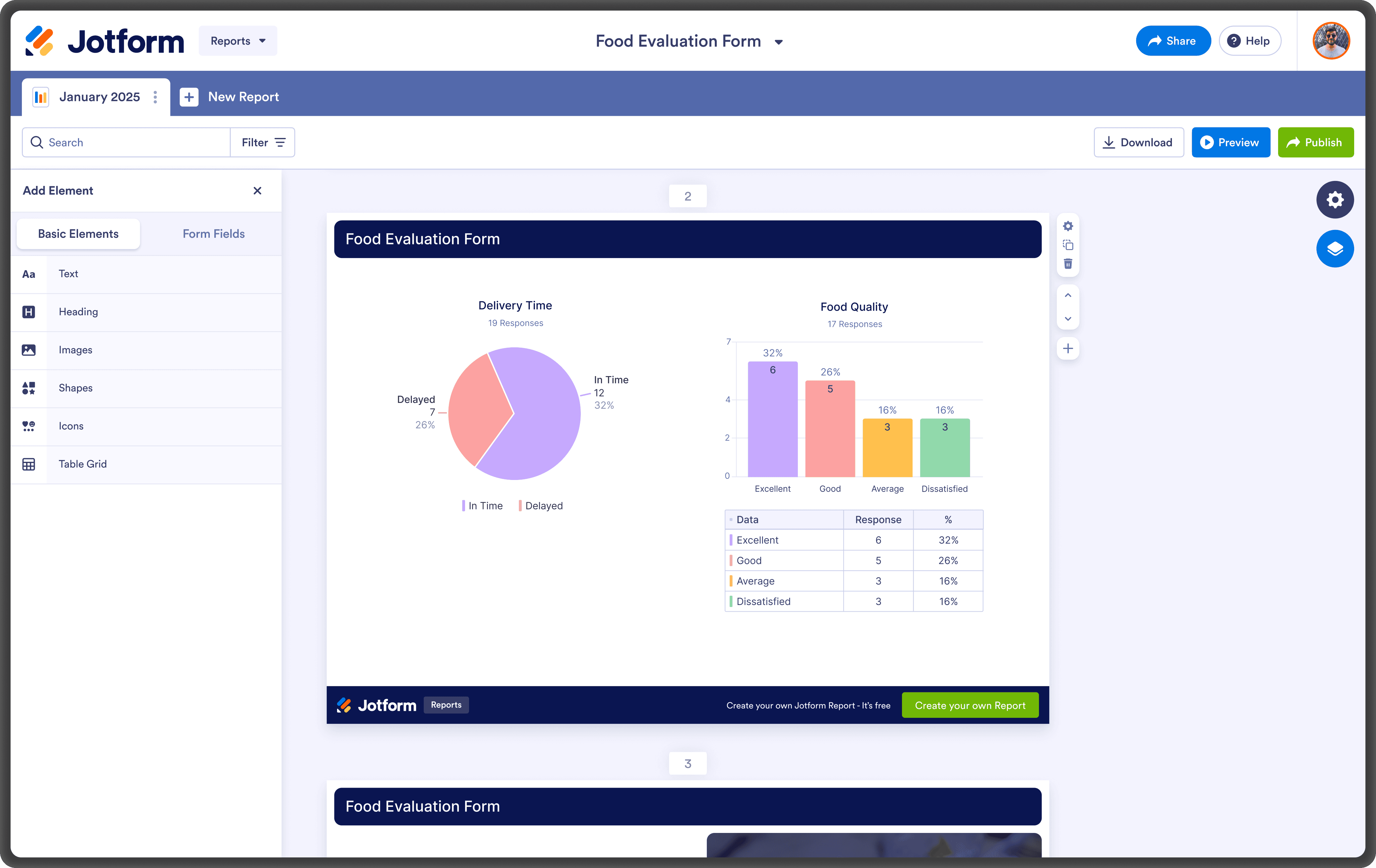Delete report page with trash icon
The image size is (1376, 868).
(x=1067, y=264)
